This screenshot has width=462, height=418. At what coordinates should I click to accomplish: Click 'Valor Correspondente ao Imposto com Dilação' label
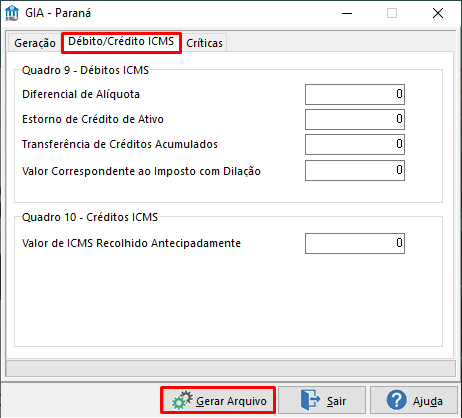141,171
